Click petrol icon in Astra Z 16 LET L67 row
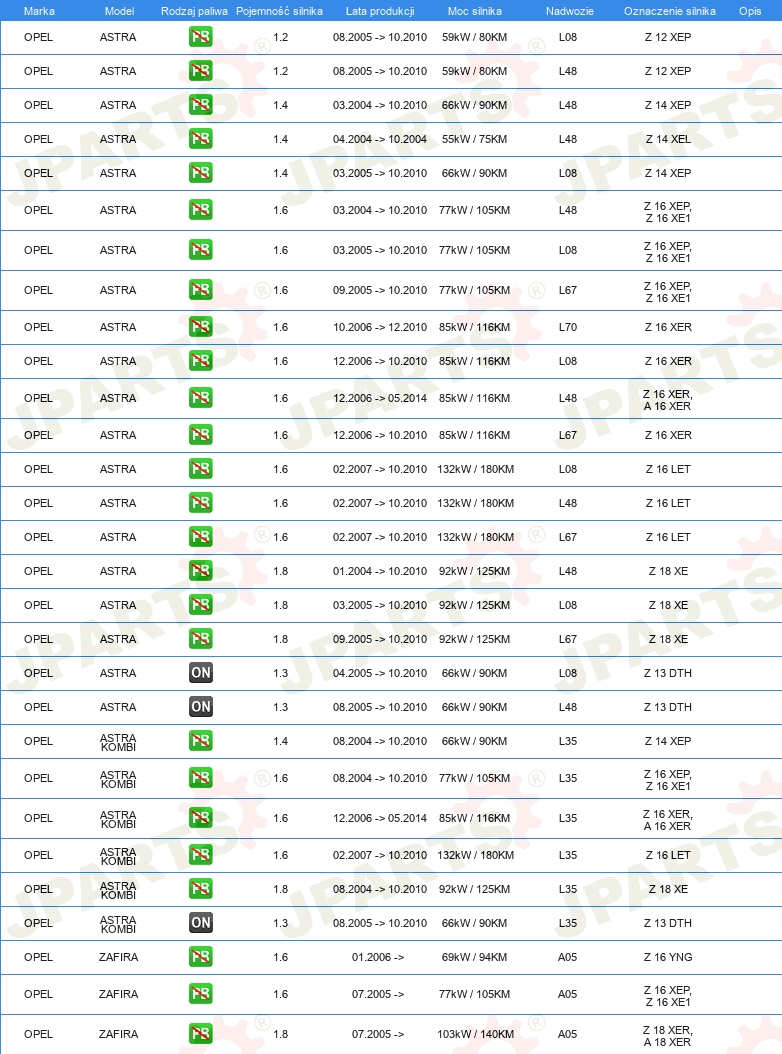Screen dimensions: 782x1054 pos(200,537)
